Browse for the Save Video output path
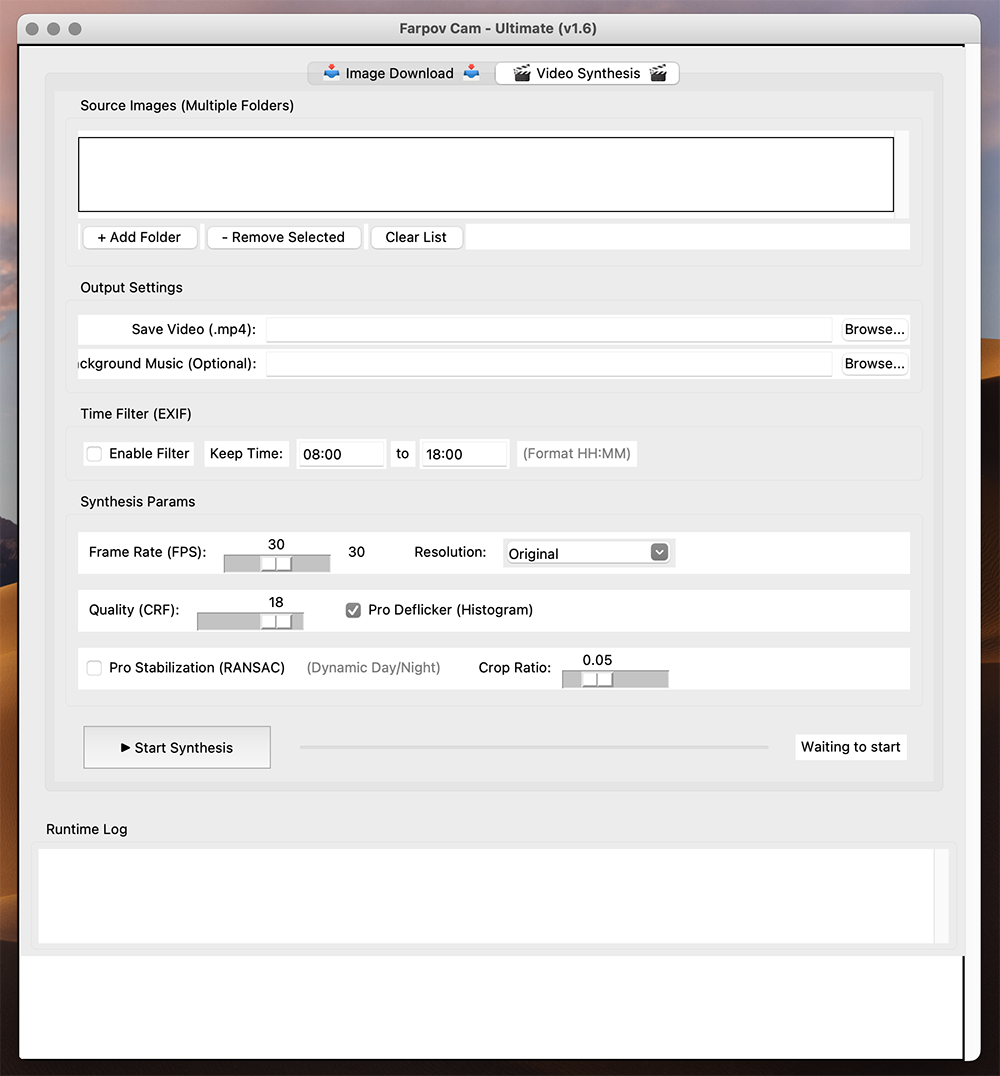Image resolution: width=1000 pixels, height=1076 pixels. coord(874,329)
